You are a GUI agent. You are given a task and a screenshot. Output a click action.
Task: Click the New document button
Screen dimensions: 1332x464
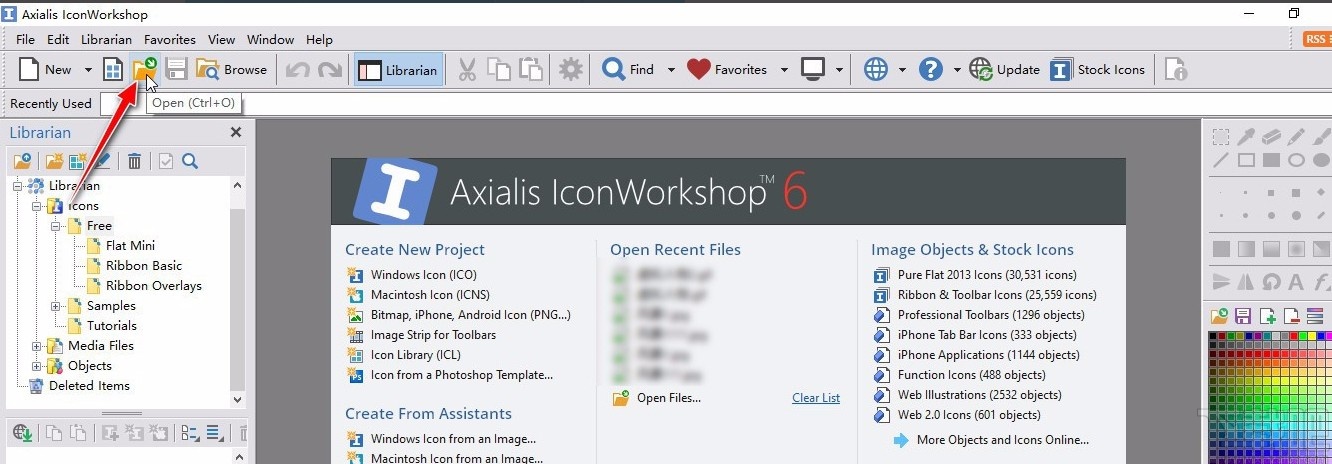coord(46,70)
